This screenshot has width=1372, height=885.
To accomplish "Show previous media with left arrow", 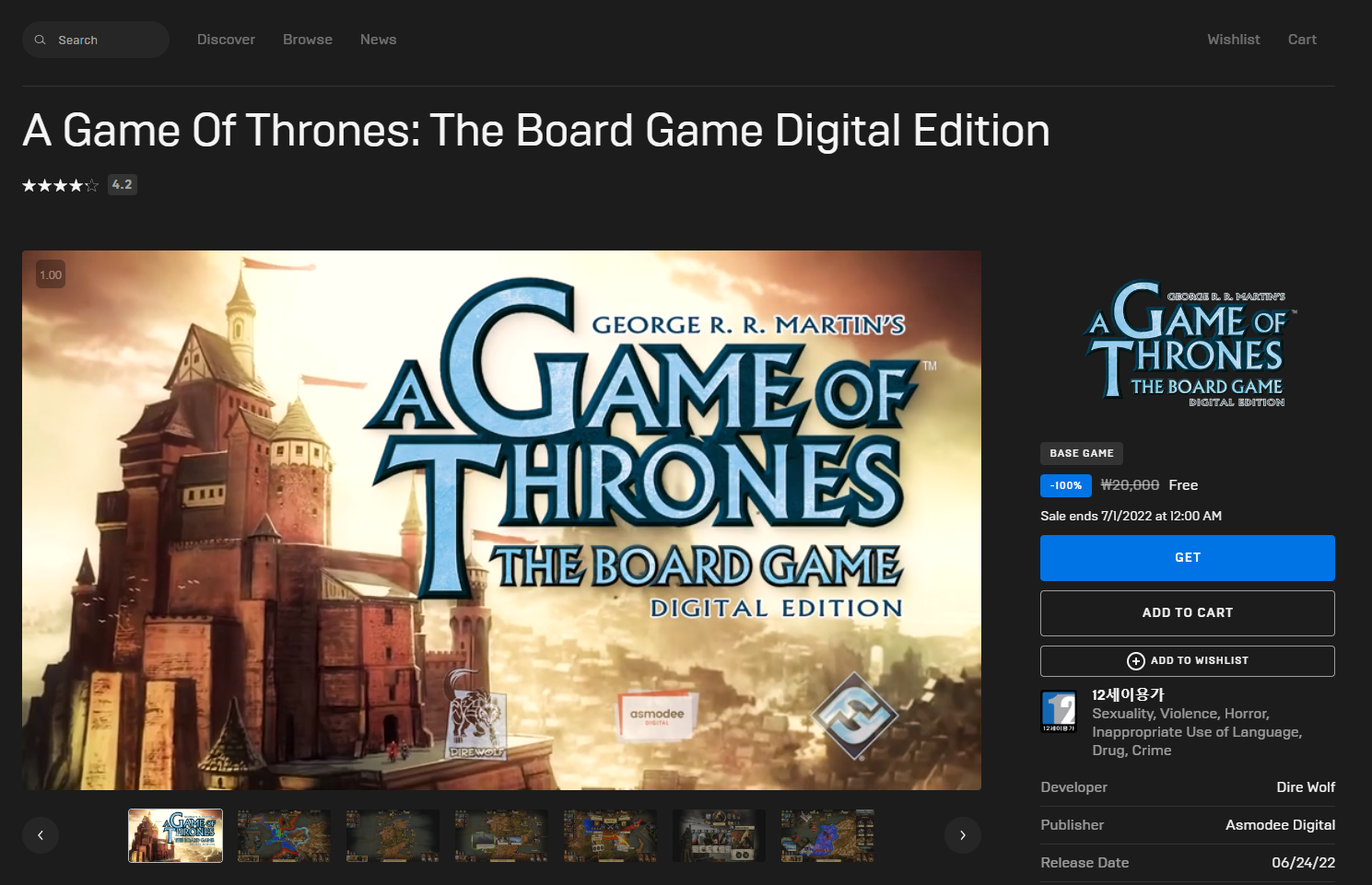I will coord(41,835).
